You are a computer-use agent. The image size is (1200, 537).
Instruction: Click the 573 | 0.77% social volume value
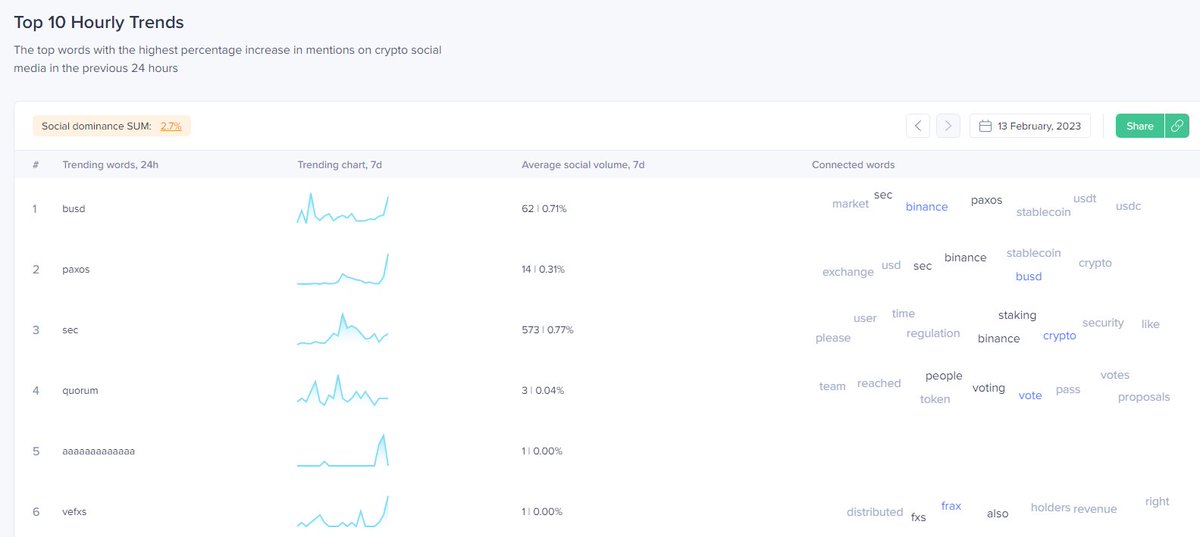click(547, 330)
